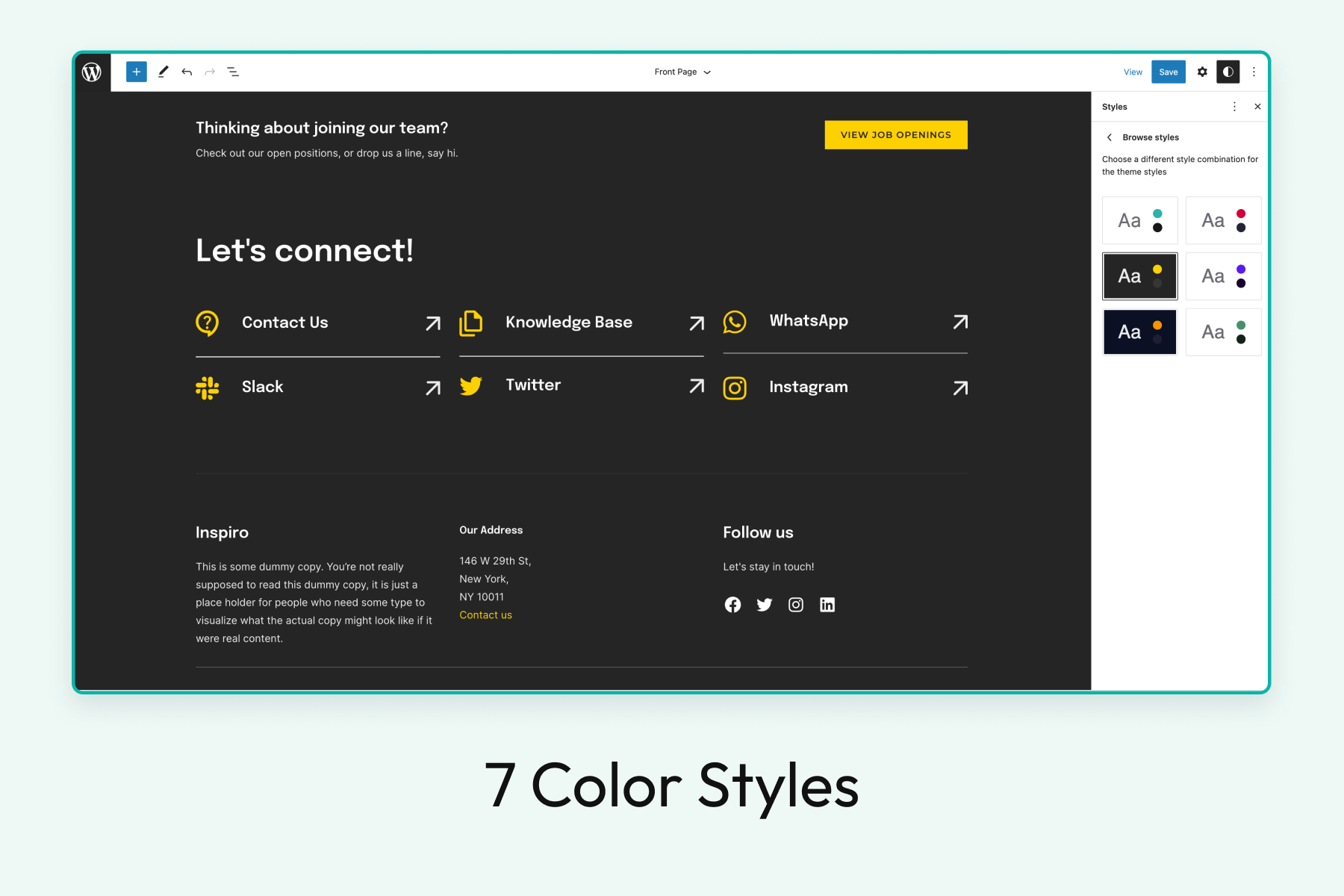Screen dimensions: 1344x896
Task: Click arrow next to Contact Us
Action: point(433,323)
